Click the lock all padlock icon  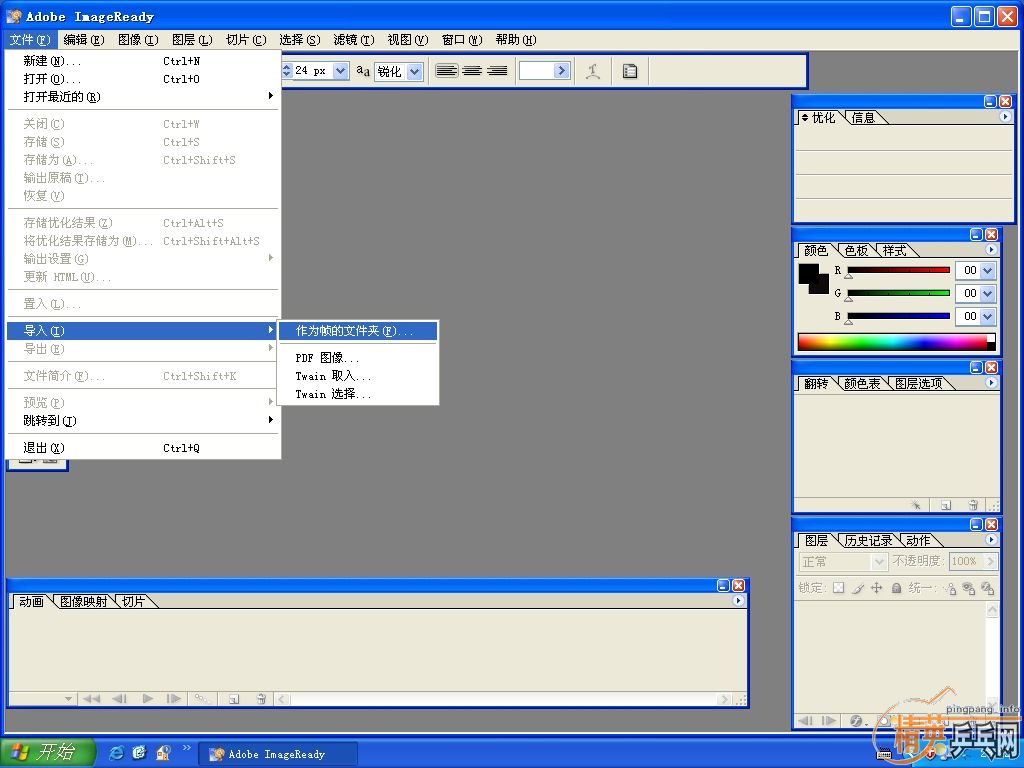[x=896, y=588]
